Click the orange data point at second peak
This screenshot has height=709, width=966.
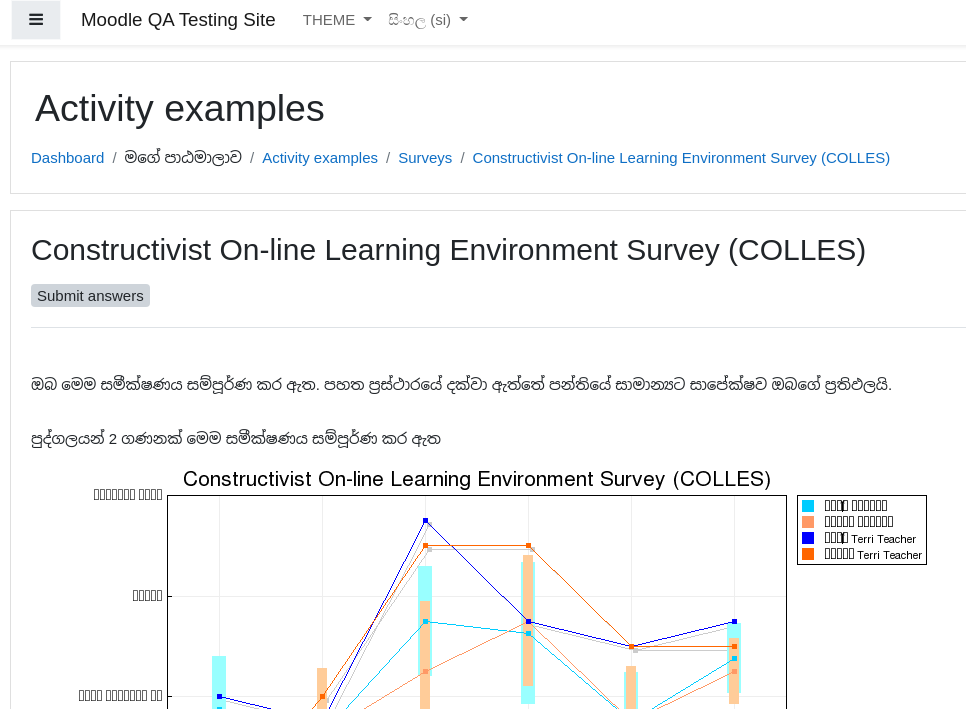click(x=529, y=546)
